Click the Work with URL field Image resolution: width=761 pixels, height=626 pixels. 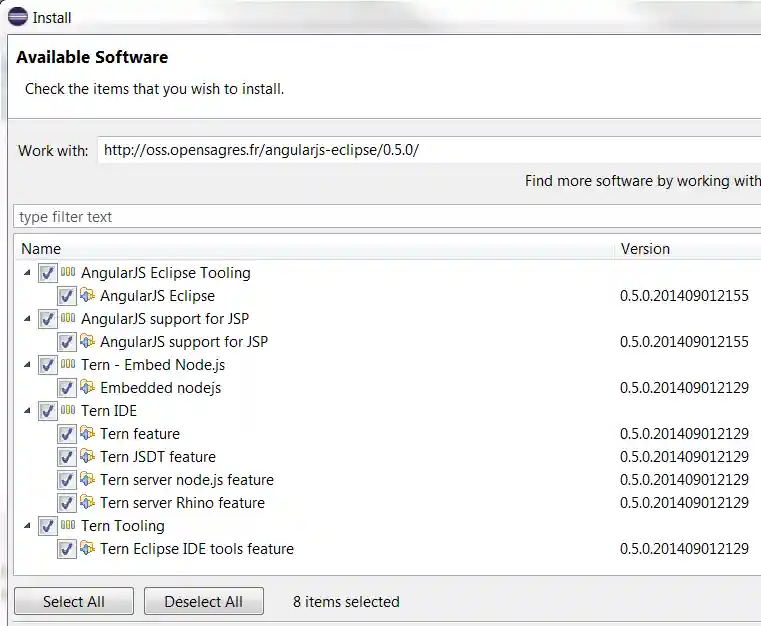click(430, 150)
